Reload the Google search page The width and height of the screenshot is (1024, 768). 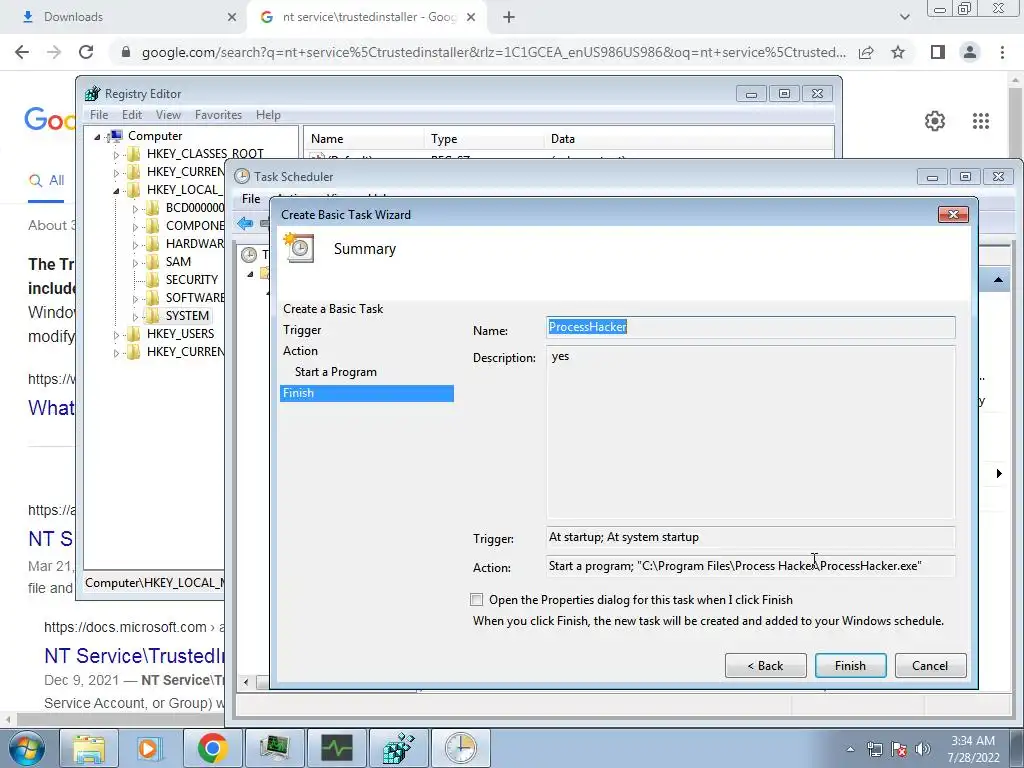(x=86, y=52)
